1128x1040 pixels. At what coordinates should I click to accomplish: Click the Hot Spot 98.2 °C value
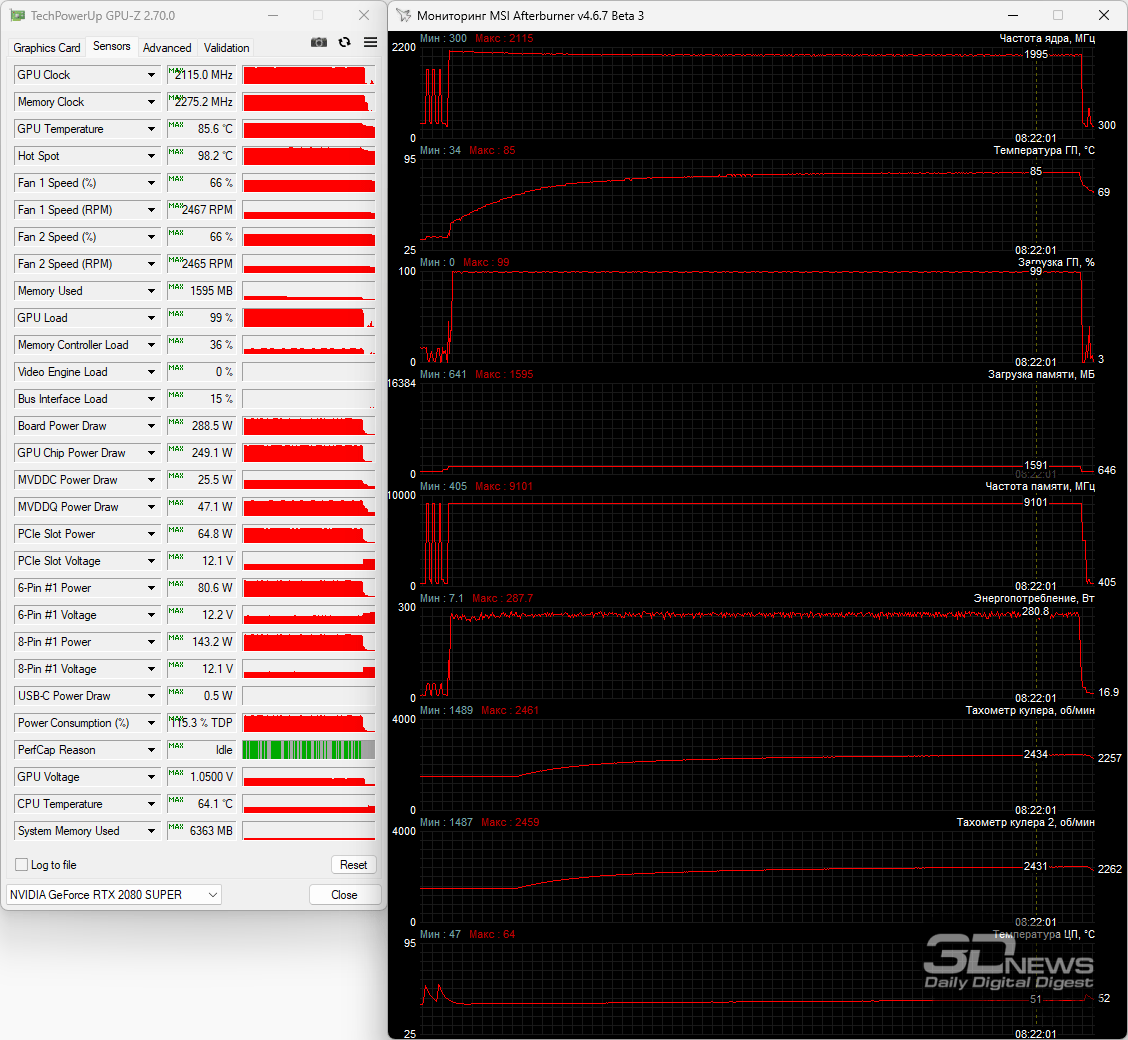tap(201, 156)
